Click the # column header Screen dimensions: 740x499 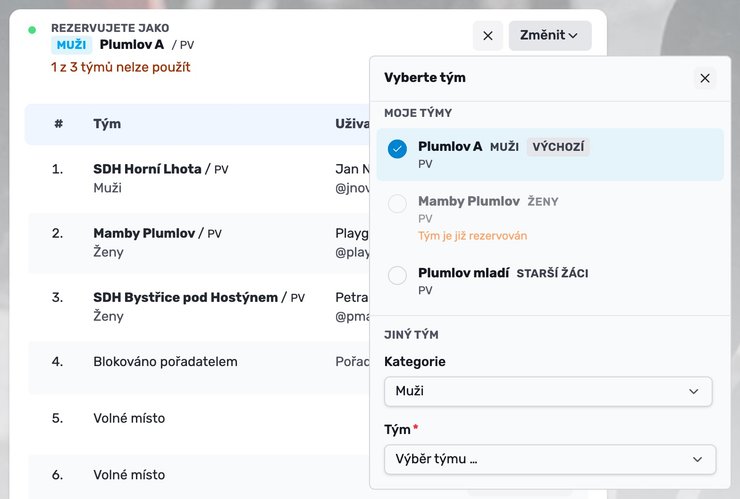[x=59, y=124]
